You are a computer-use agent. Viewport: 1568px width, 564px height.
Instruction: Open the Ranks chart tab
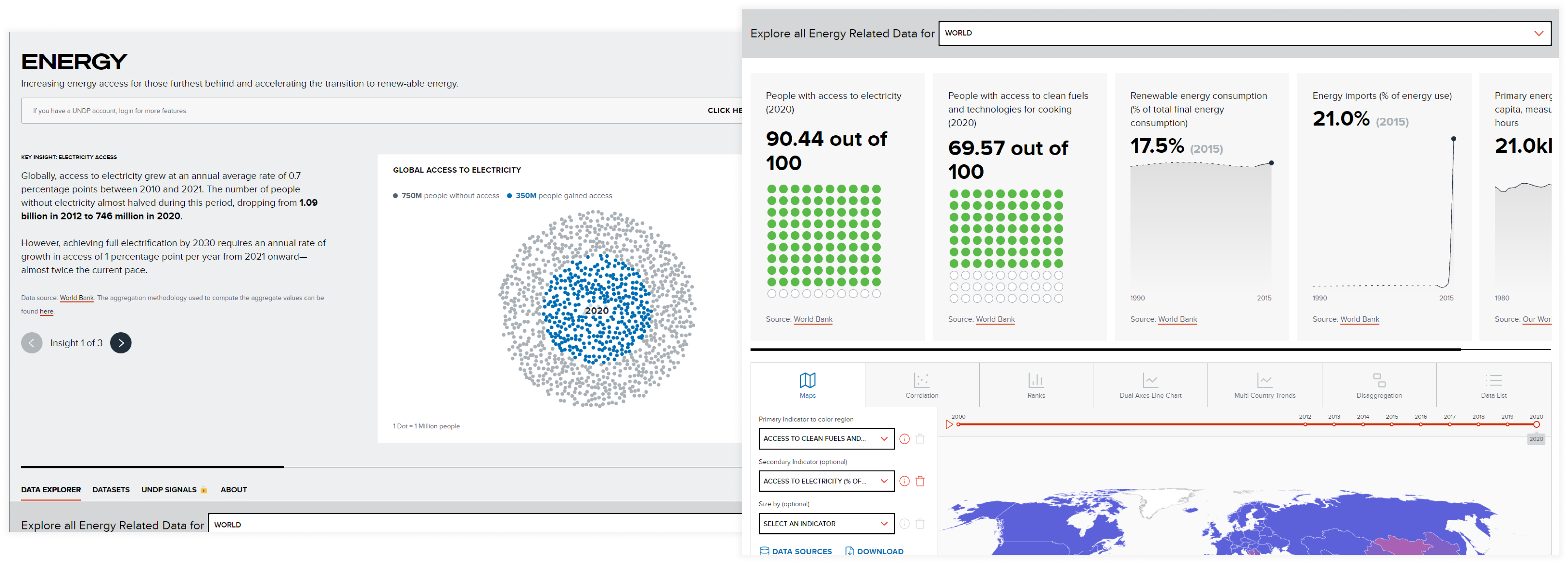tap(1036, 385)
